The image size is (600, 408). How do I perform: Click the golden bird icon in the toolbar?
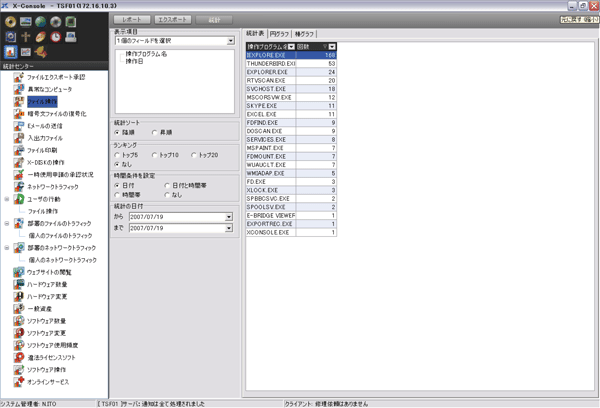41,52
